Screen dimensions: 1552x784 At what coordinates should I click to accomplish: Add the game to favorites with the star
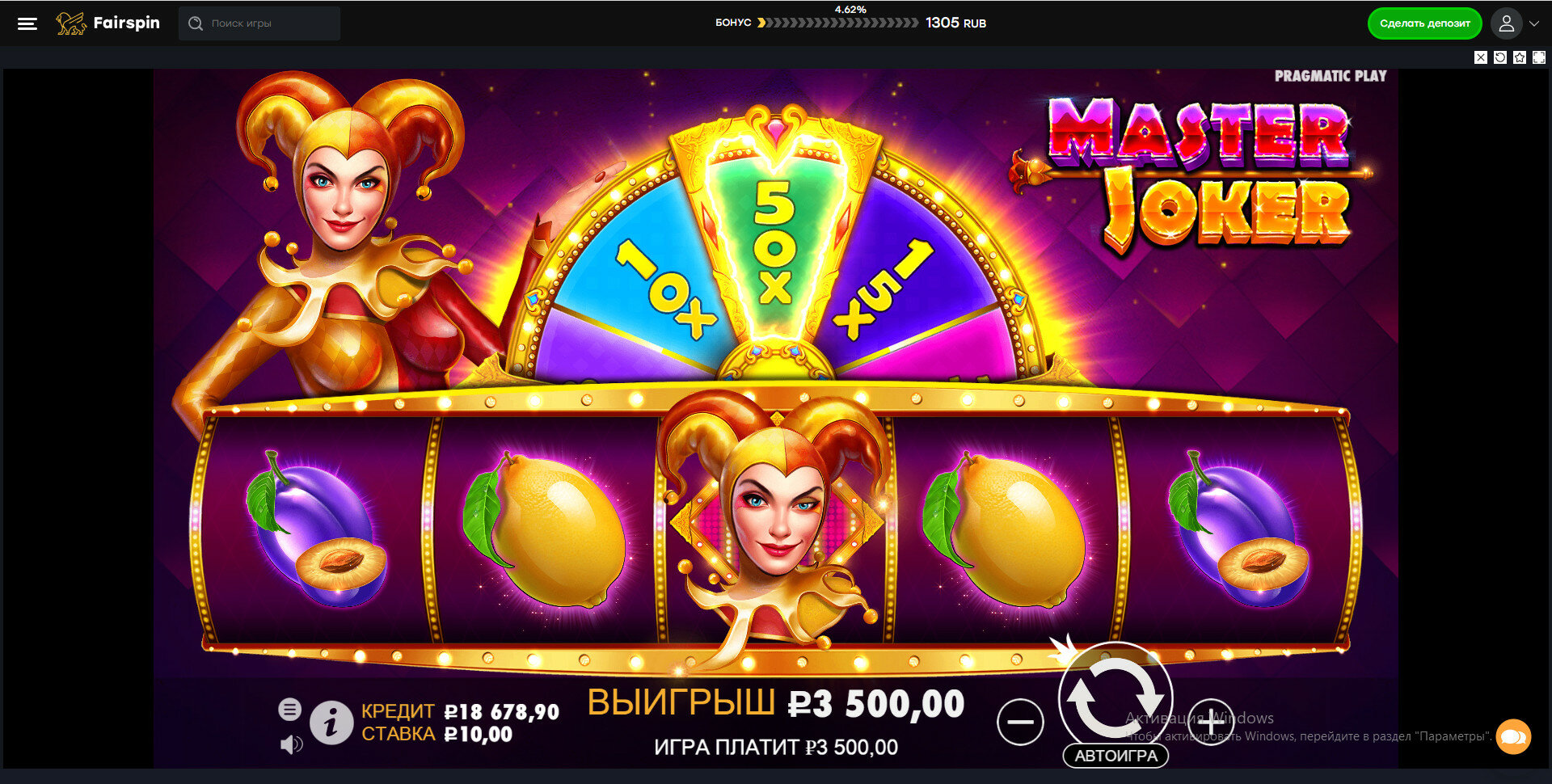tap(1520, 57)
